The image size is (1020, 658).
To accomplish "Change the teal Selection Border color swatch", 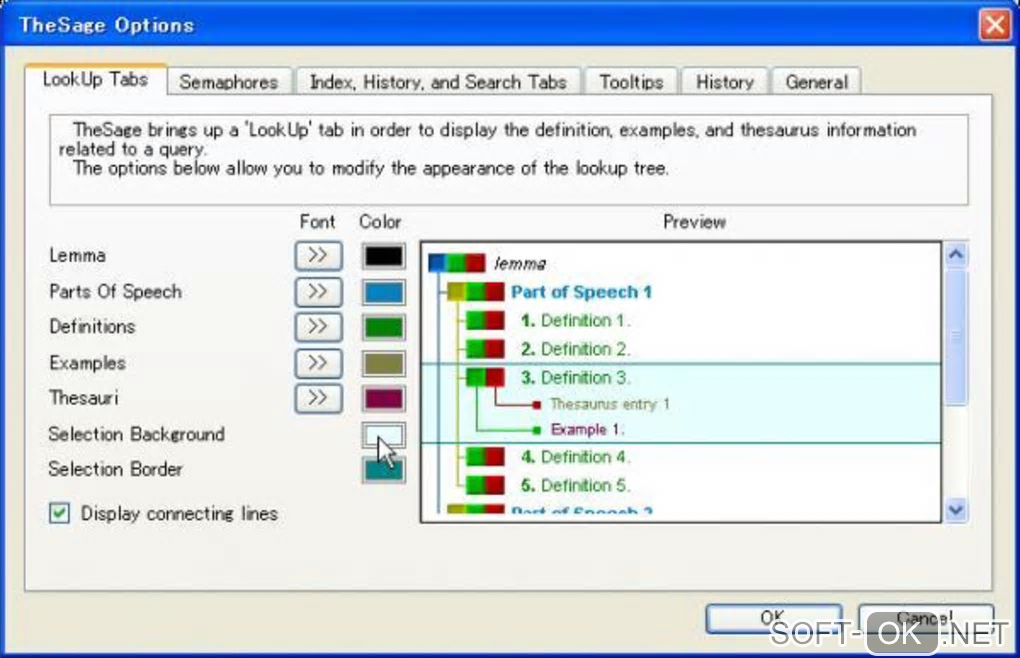I will pyautogui.click(x=383, y=470).
